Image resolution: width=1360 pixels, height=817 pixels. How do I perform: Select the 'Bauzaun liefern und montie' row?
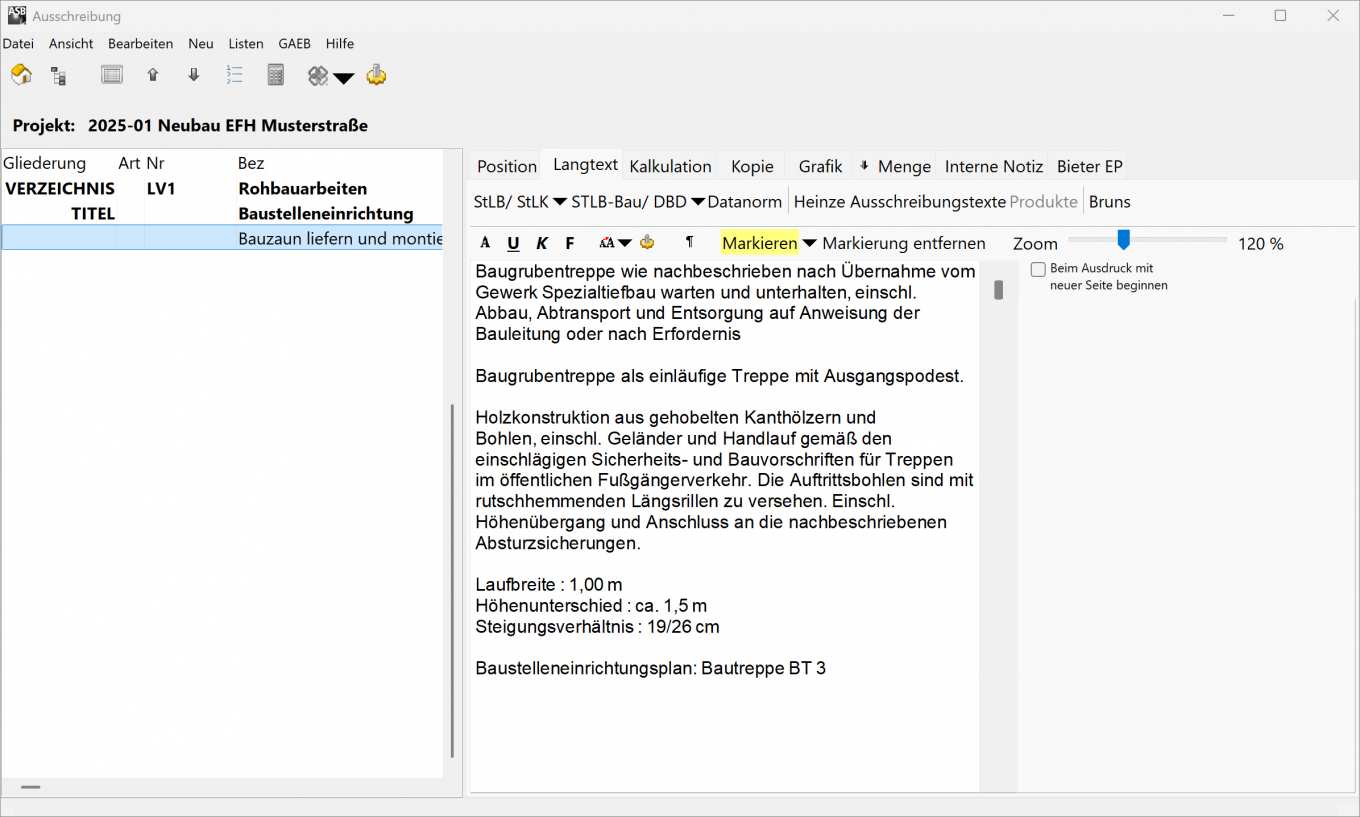(222, 238)
